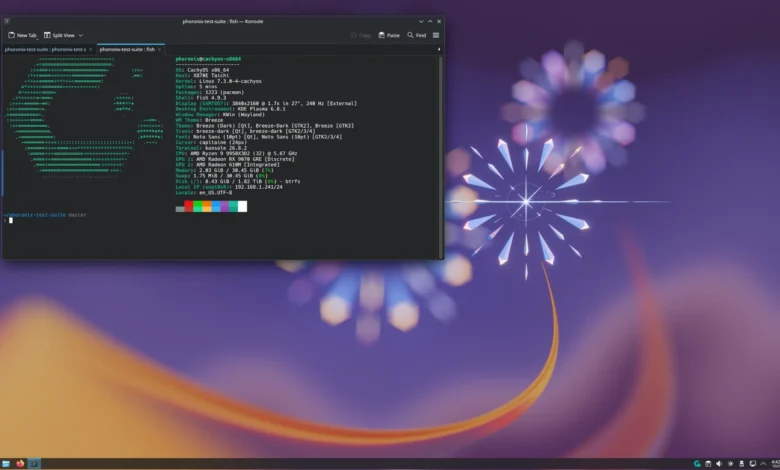This screenshot has width=780, height=470.
Task: Open the volume control tray icon
Action: pyautogui.click(x=719, y=464)
